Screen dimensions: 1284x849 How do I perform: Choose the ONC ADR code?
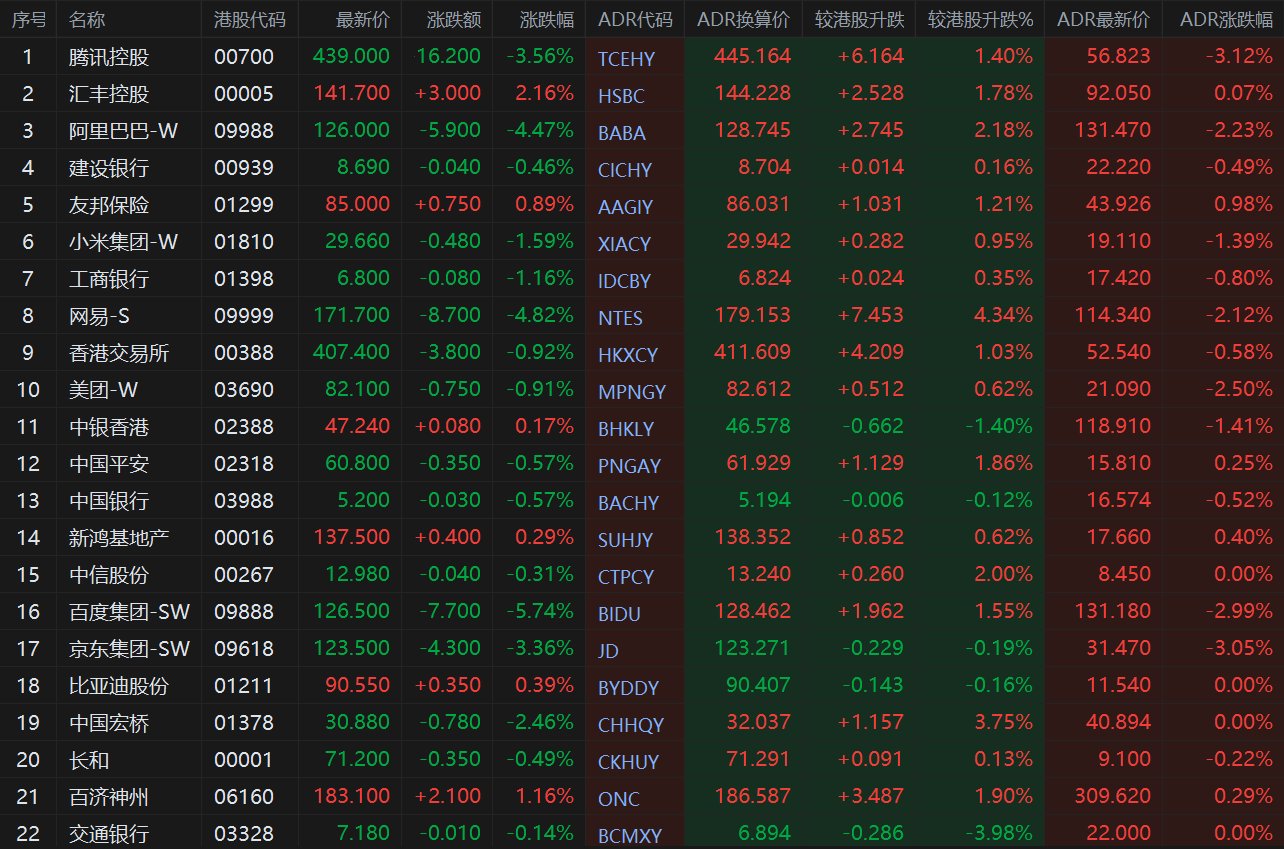619,800
